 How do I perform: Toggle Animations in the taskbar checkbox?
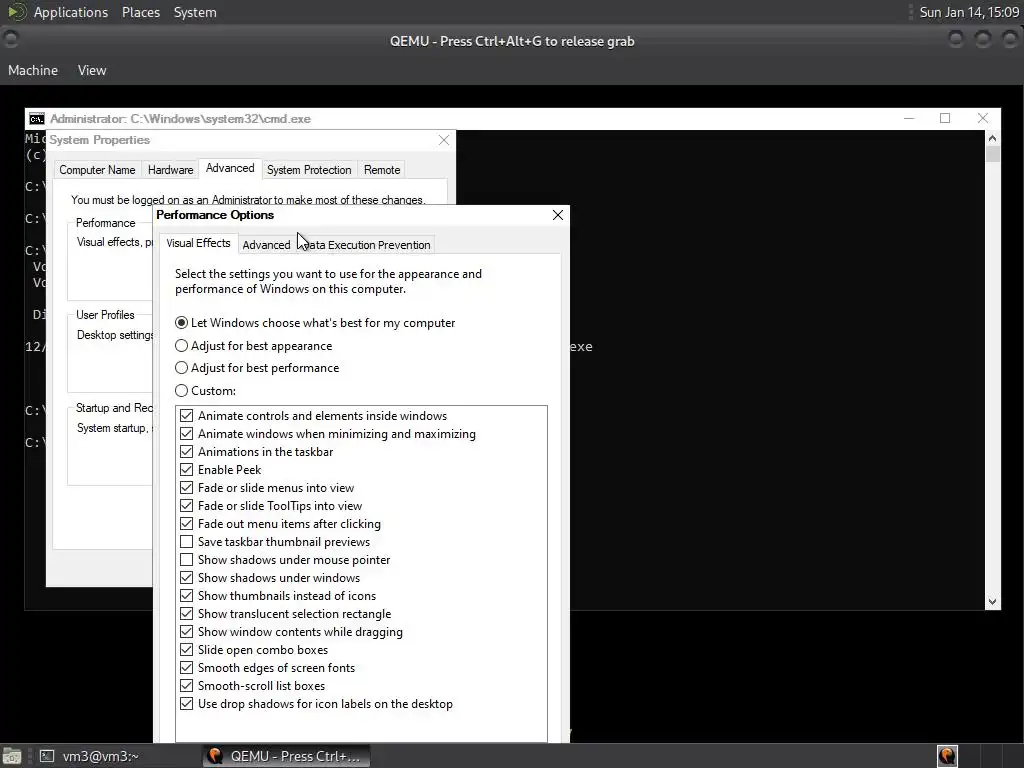point(187,452)
